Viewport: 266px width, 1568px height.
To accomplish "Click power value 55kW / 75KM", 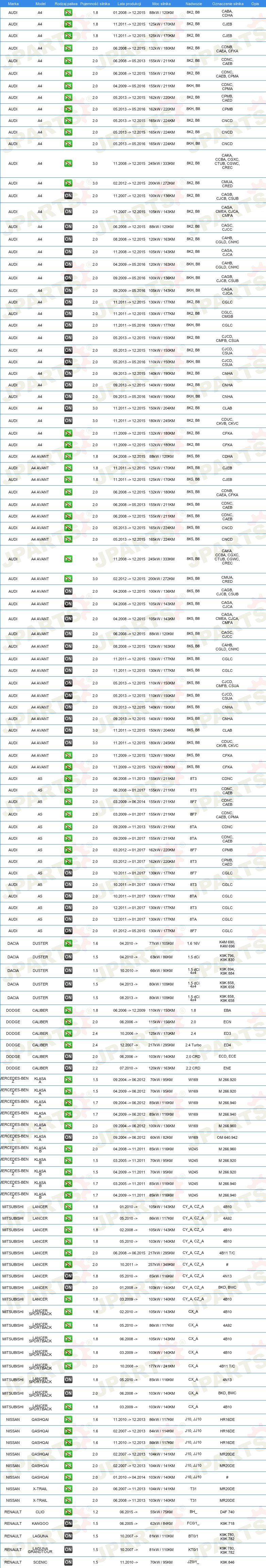I will coord(161,1512).
